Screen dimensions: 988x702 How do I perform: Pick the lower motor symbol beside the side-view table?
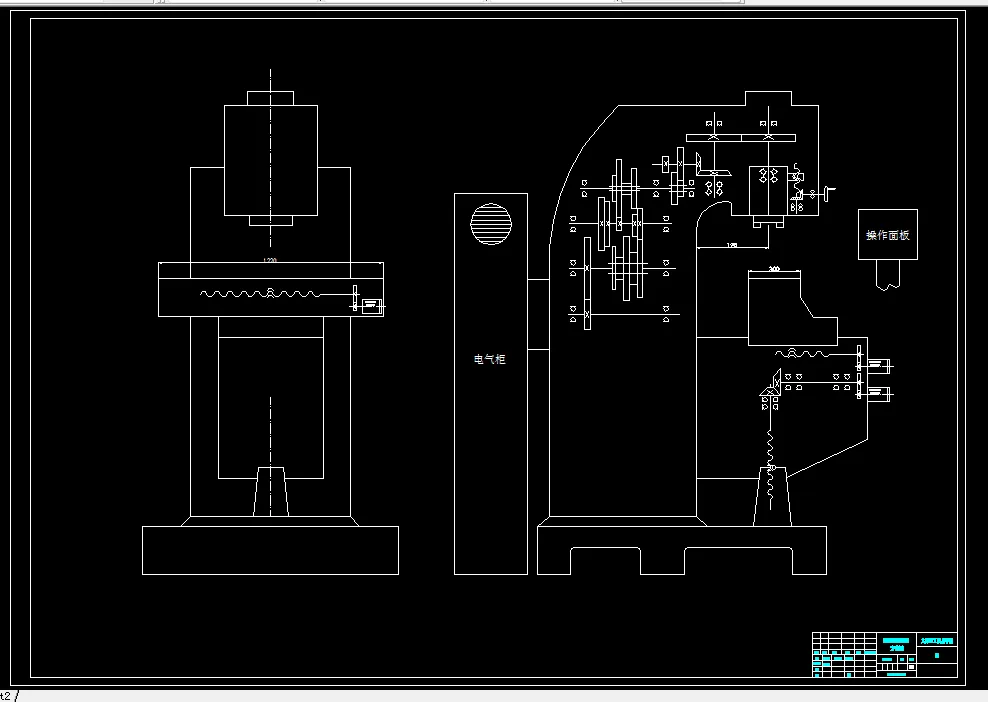coord(877,394)
